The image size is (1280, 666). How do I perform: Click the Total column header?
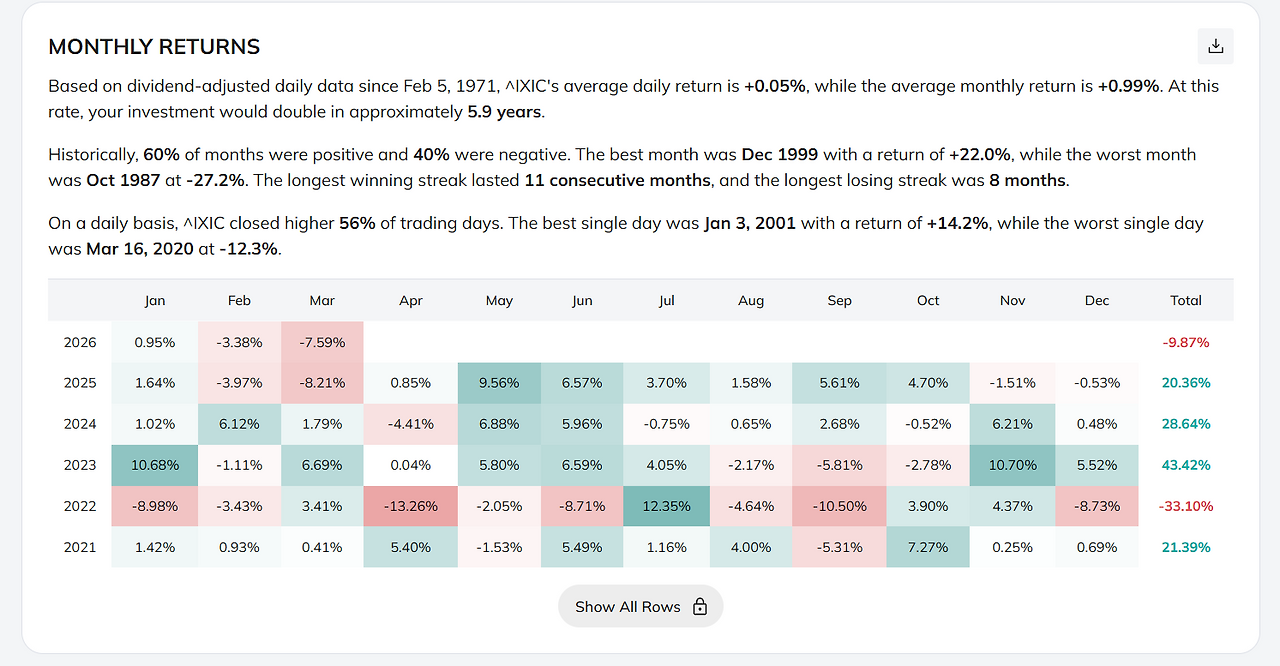[1186, 300]
